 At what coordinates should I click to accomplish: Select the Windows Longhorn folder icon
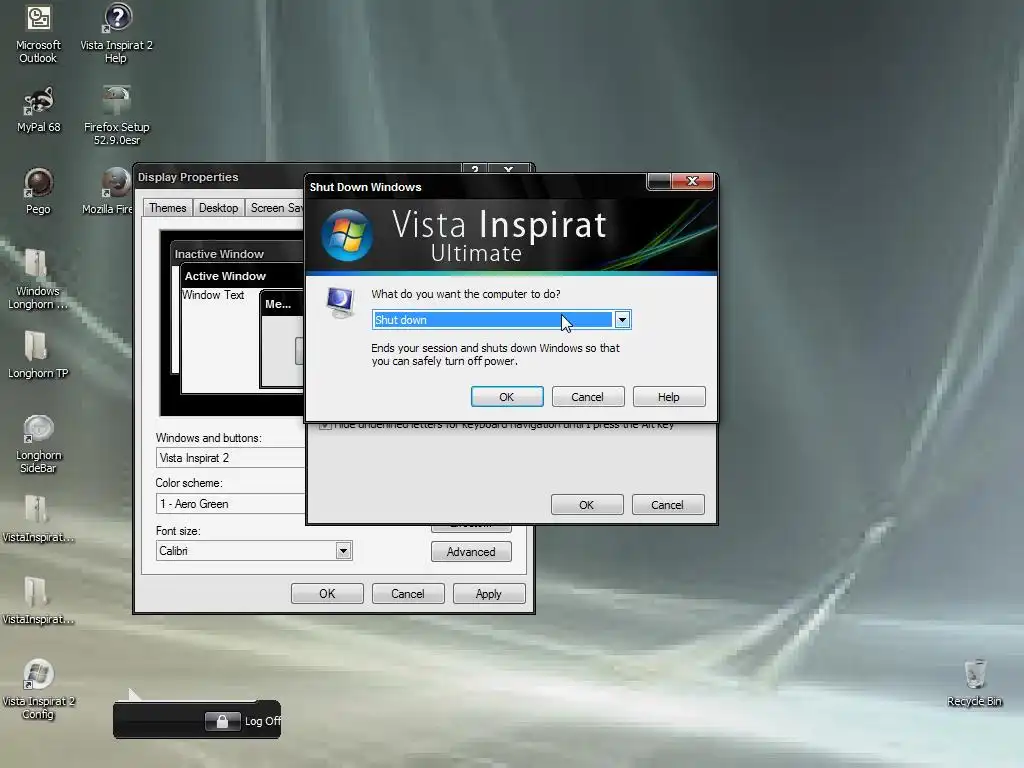coord(37,279)
